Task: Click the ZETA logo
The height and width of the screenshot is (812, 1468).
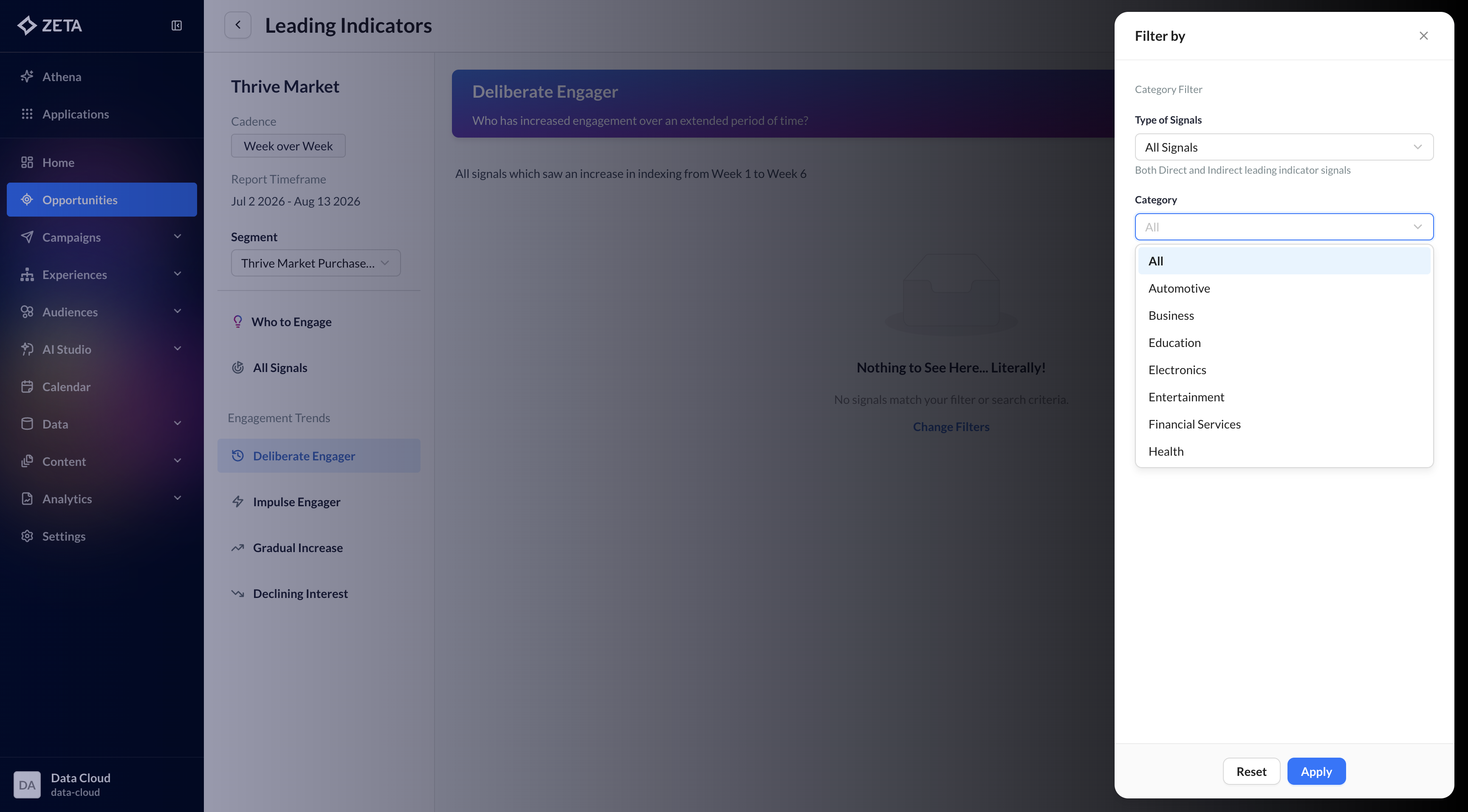Action: [x=50, y=25]
